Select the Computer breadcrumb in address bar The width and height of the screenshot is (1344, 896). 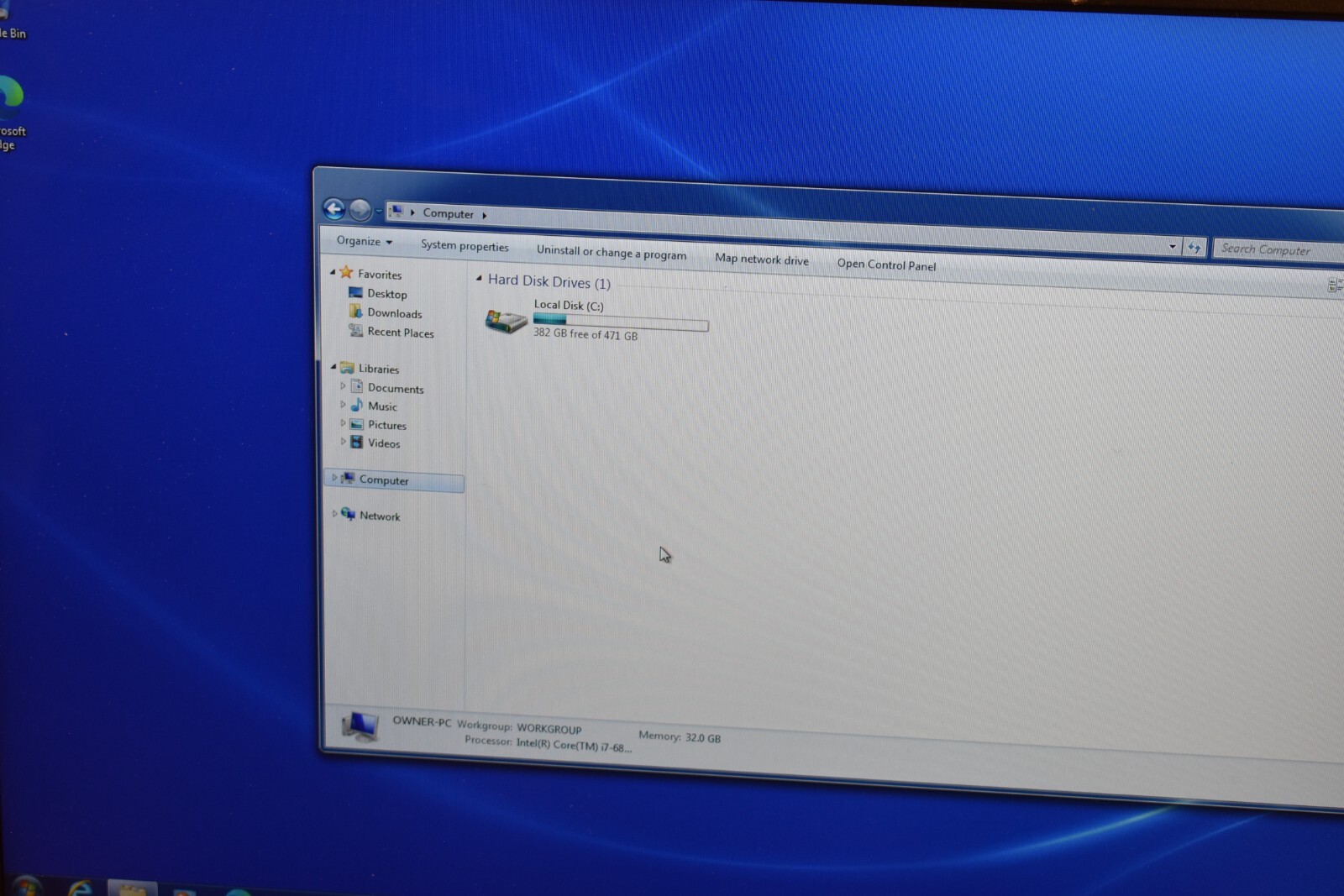tap(448, 213)
